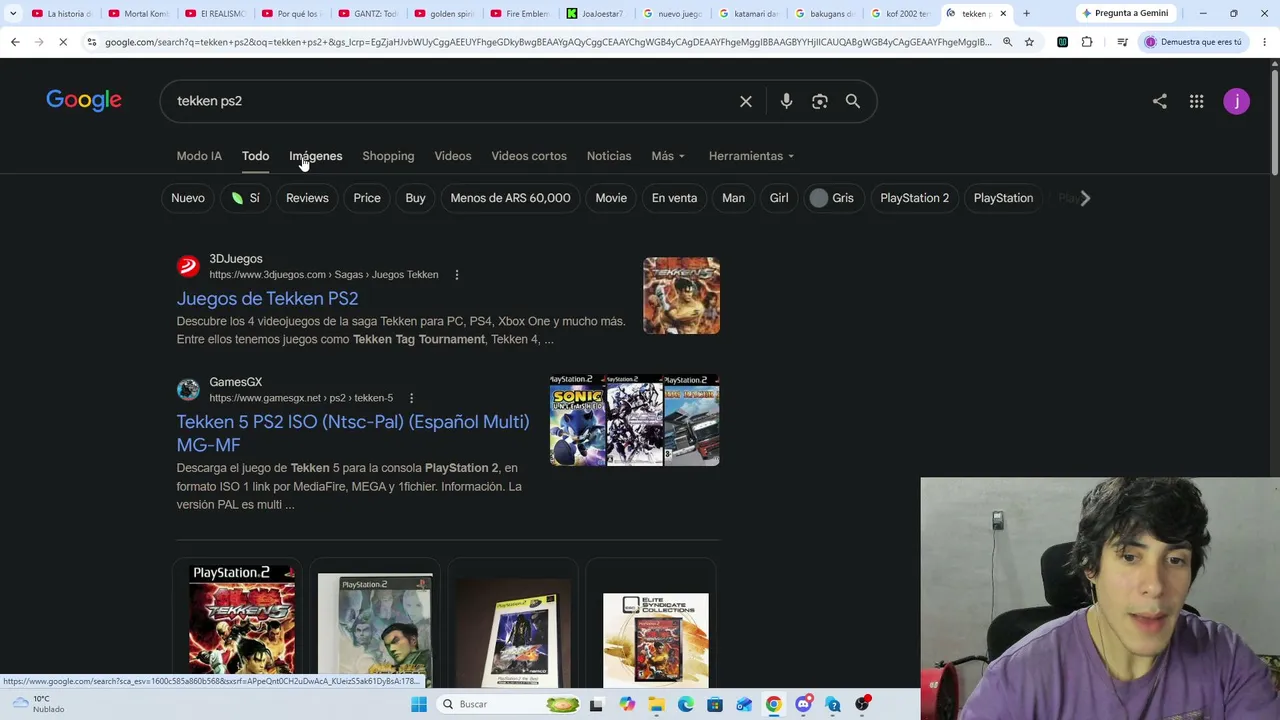The width and height of the screenshot is (1280, 720).
Task: Select the Shopping tab
Action: tap(388, 156)
